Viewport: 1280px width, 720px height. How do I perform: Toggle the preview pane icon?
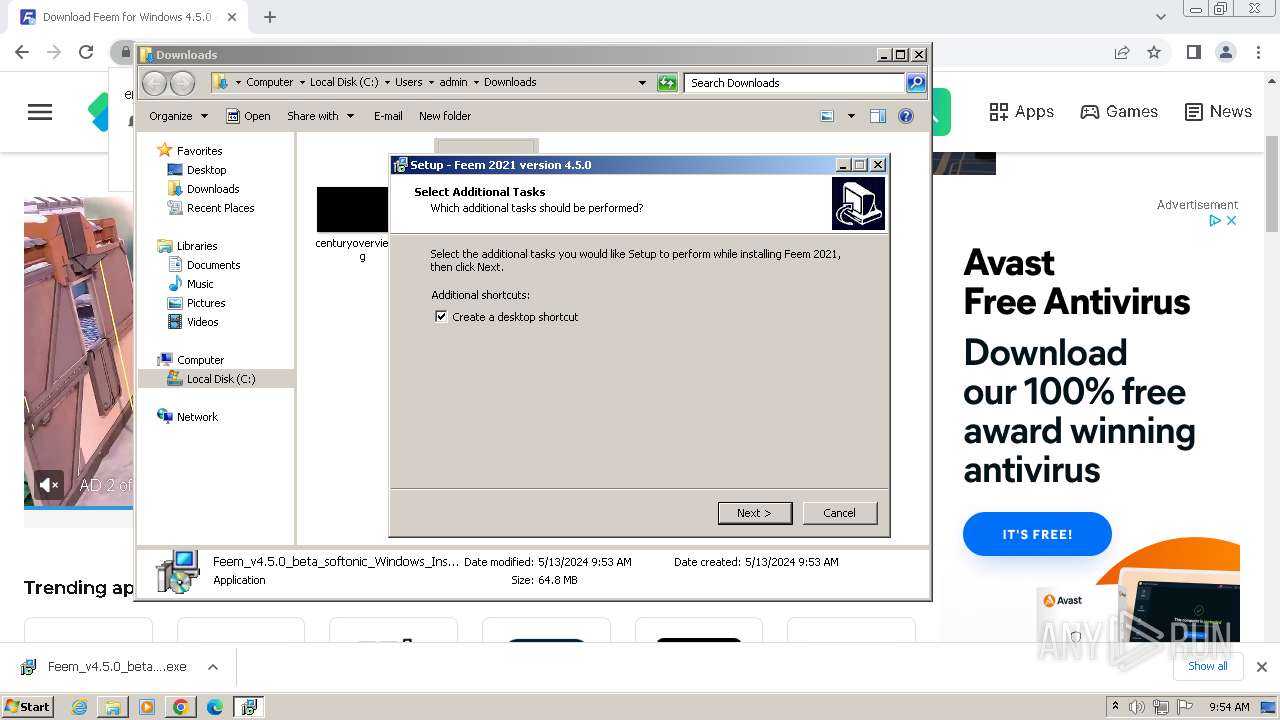878,116
